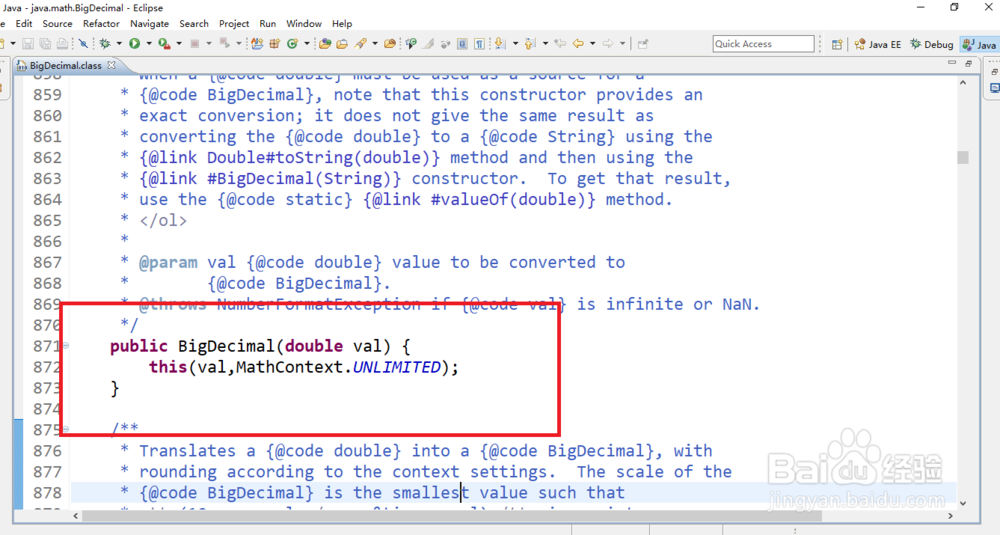Click in the Quick Access field
Screen dimensions: 1000x535
[x=763, y=43]
